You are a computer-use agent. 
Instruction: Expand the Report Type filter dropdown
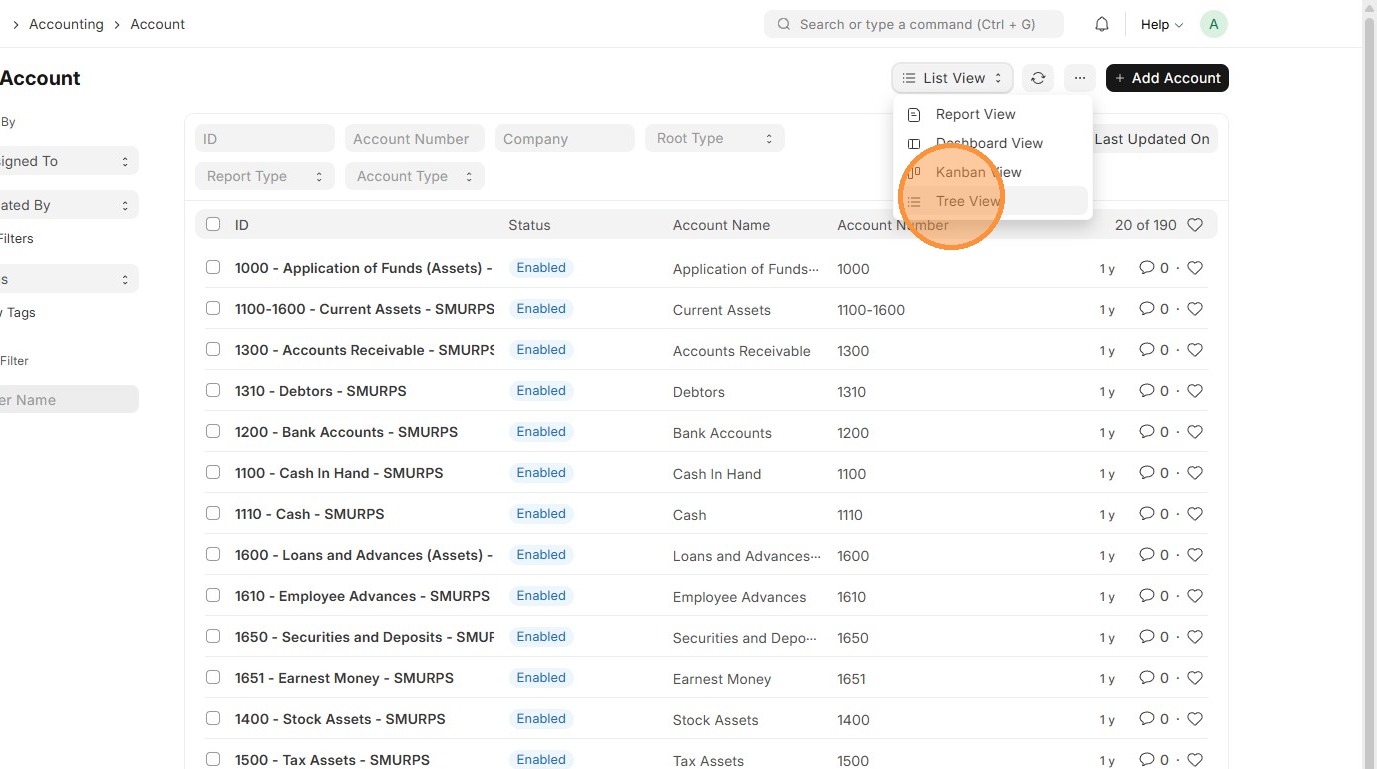click(x=265, y=176)
